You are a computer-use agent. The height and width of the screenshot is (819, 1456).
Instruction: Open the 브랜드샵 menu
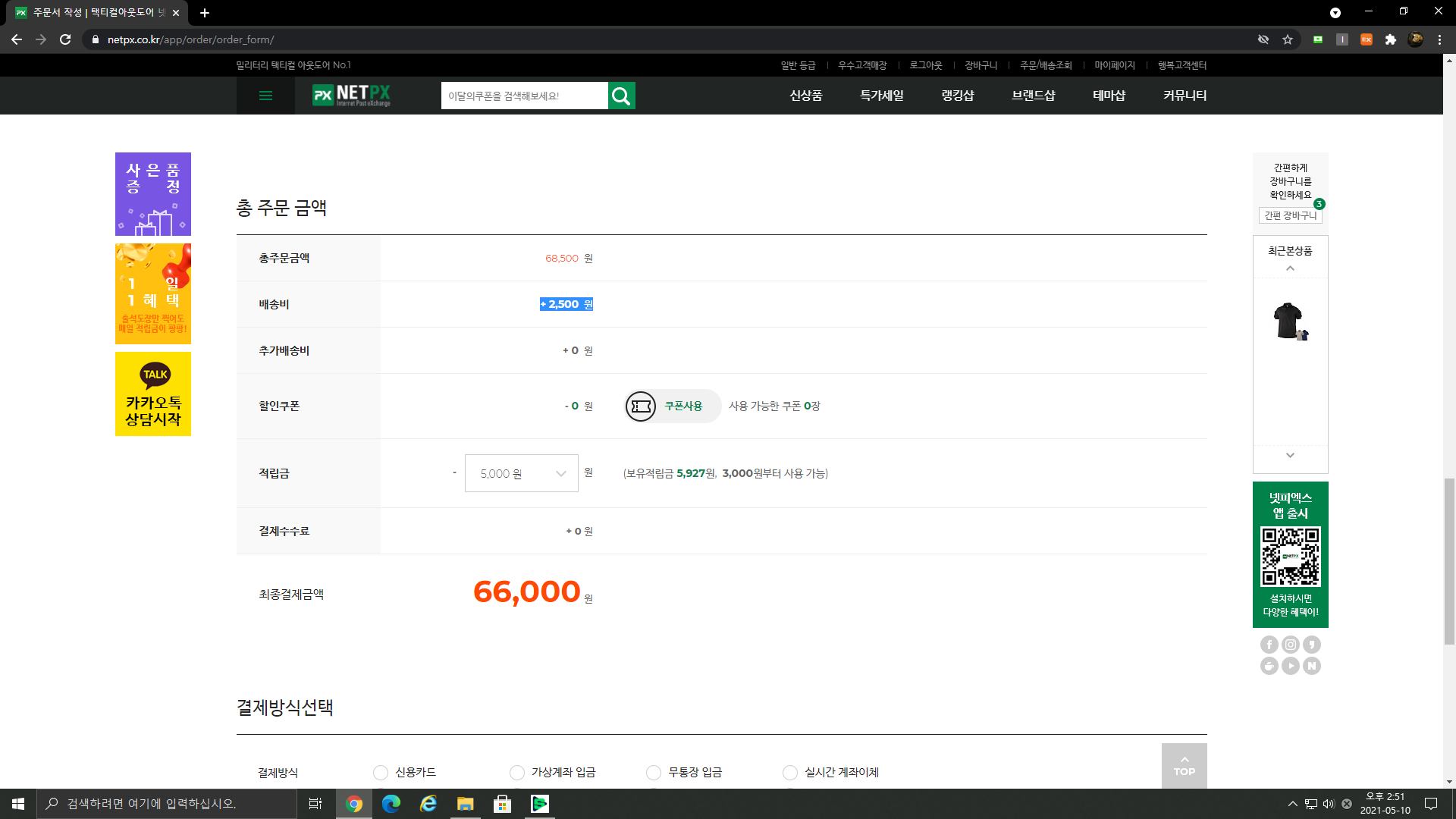point(1033,96)
